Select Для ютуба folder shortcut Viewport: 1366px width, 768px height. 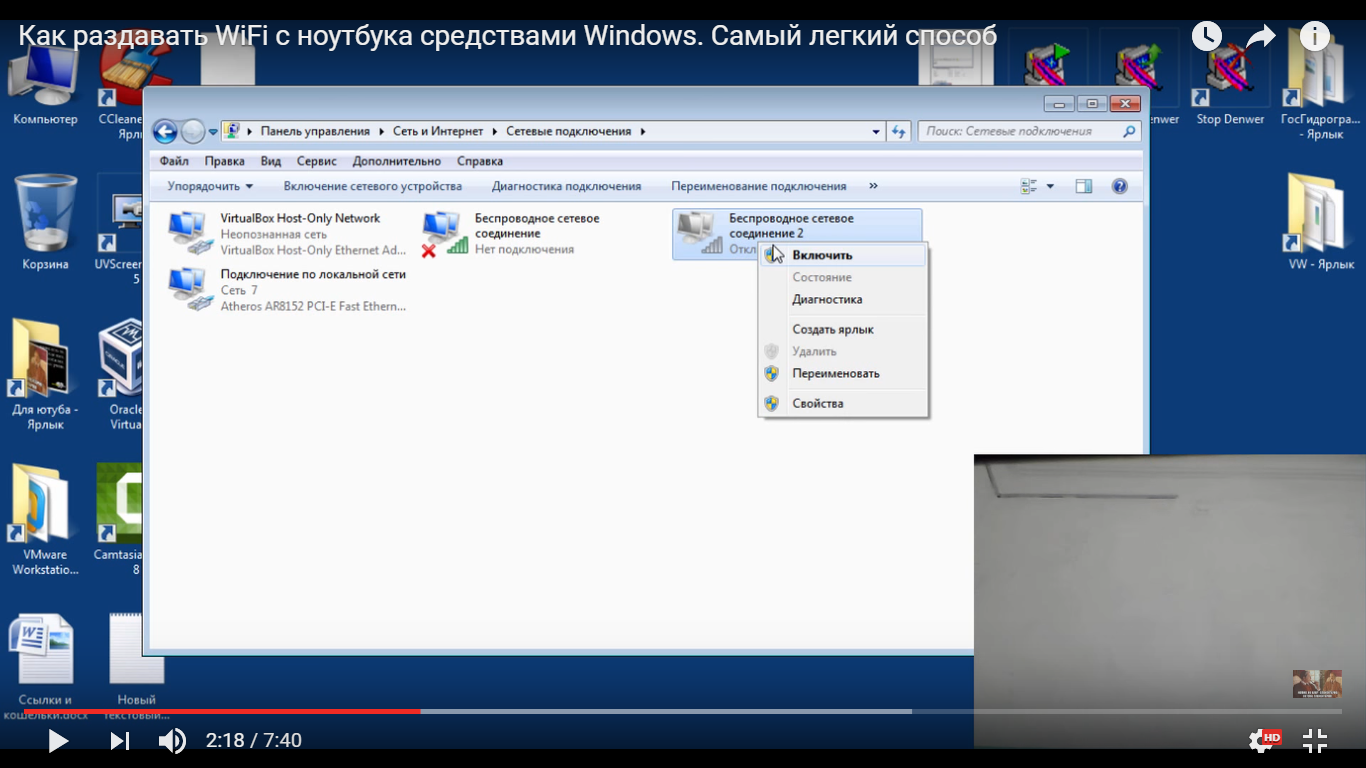(x=45, y=374)
